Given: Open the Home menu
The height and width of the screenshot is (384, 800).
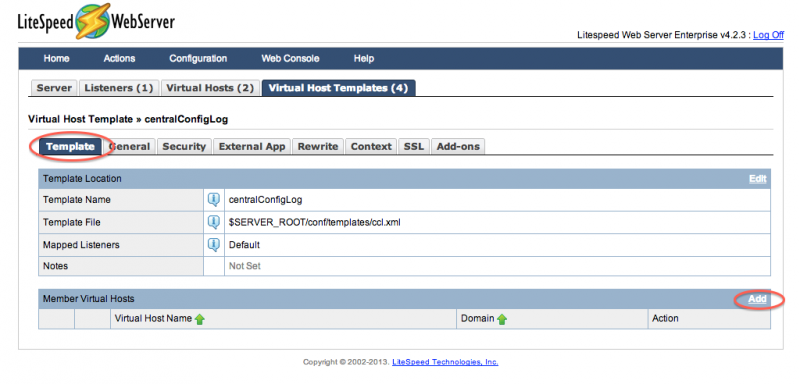Looking at the screenshot, I should click(x=56, y=59).
